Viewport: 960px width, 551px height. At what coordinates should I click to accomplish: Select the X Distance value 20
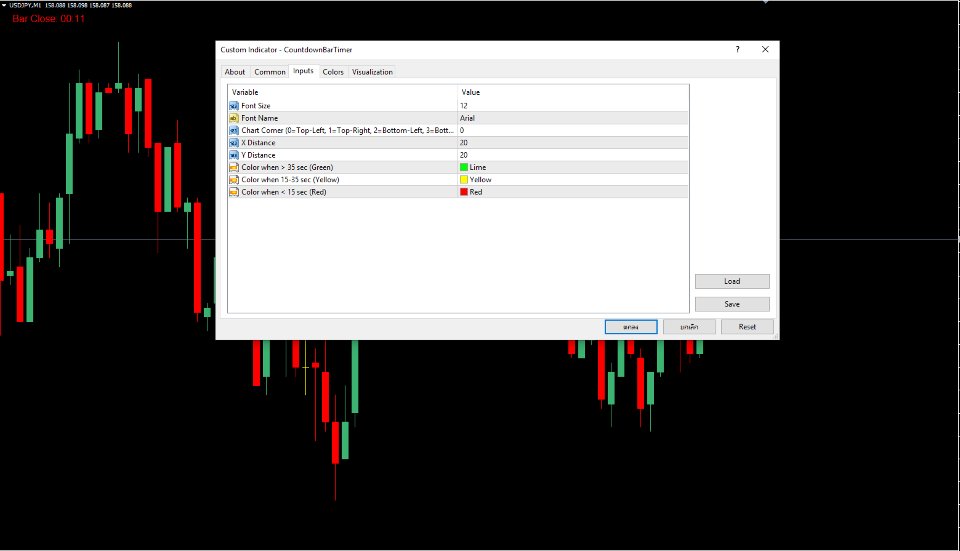[x=463, y=143]
